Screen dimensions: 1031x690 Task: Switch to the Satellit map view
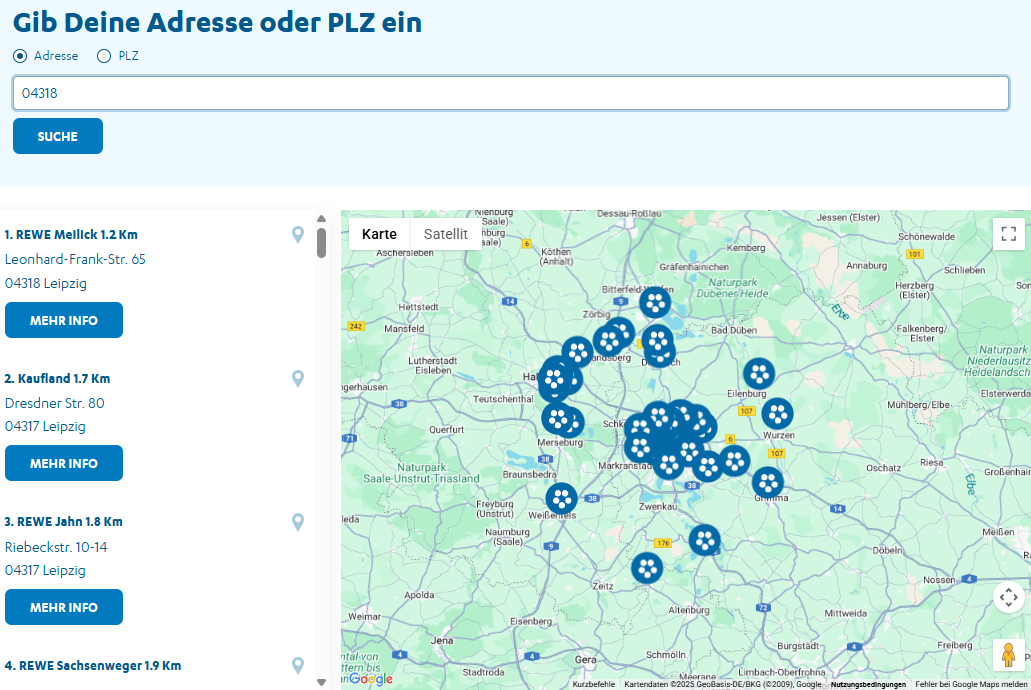point(446,234)
